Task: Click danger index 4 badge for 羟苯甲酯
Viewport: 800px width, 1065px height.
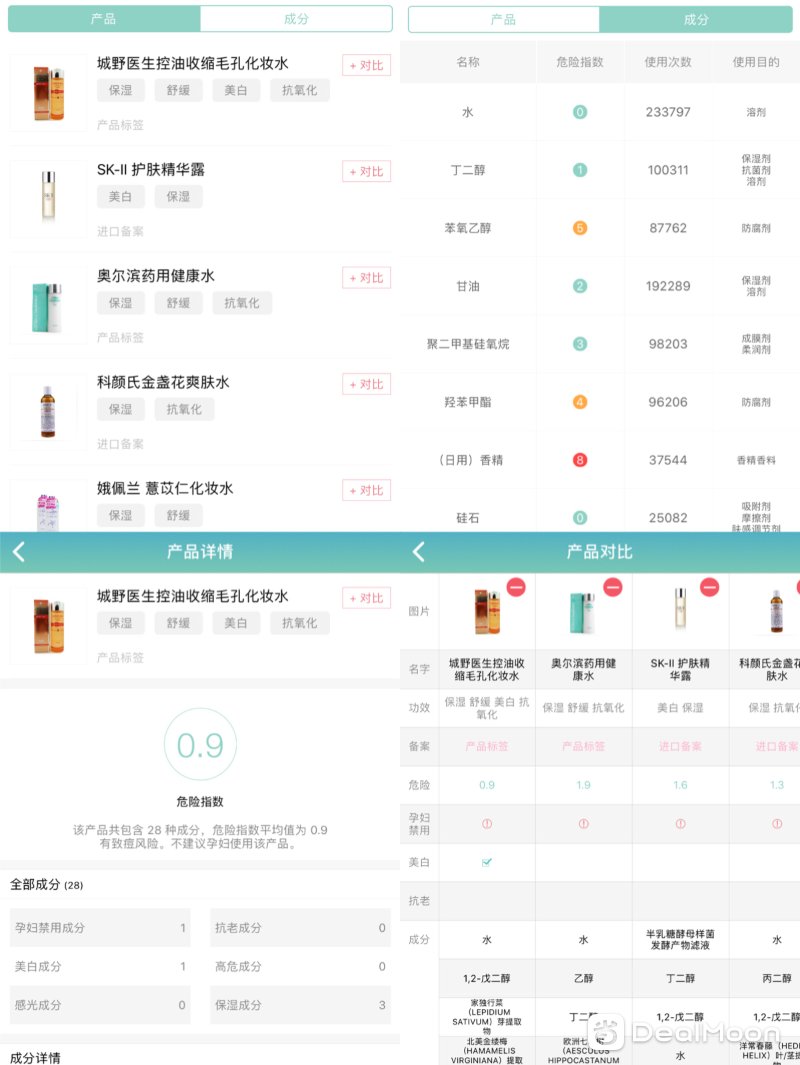Action: point(580,402)
